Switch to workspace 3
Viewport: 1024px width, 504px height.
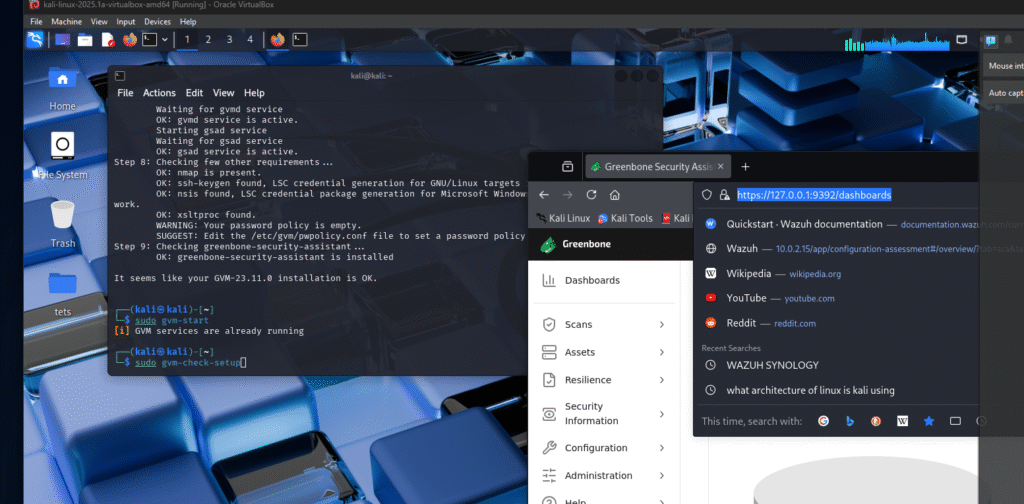click(228, 40)
